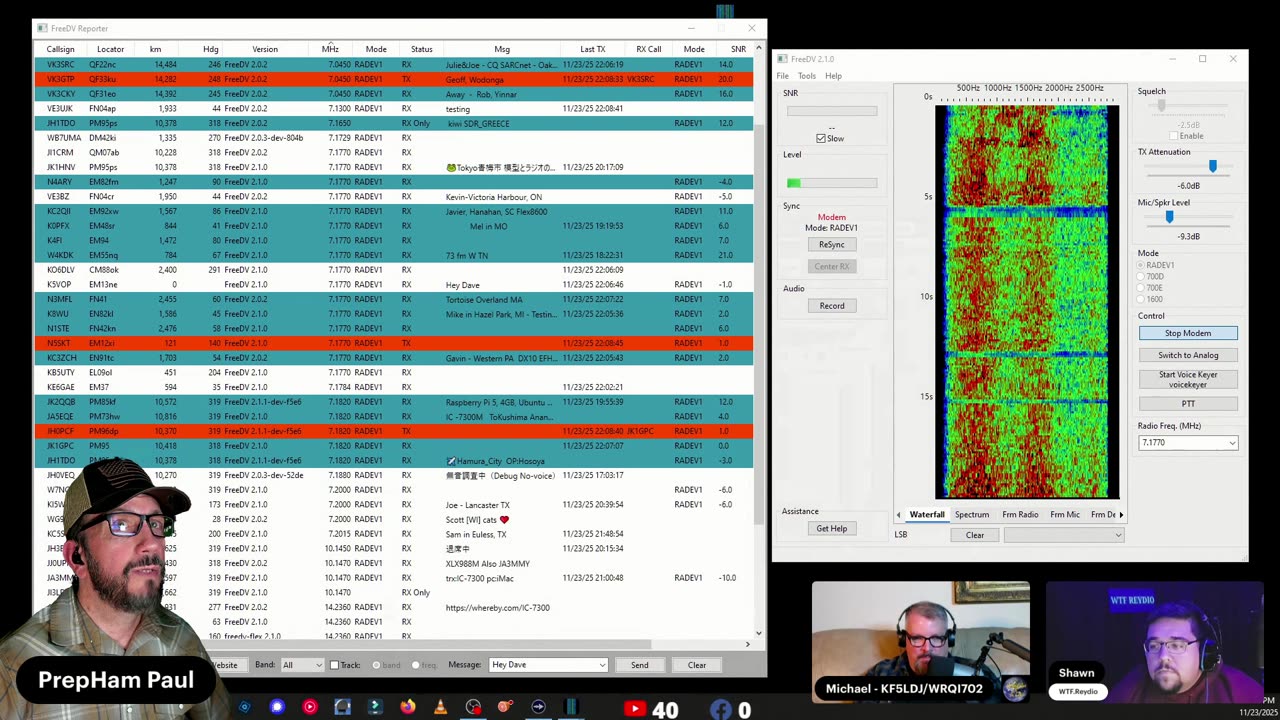1280x720 pixels.
Task: Click the blue chat bubble taskbar icon
Action: pos(277,707)
